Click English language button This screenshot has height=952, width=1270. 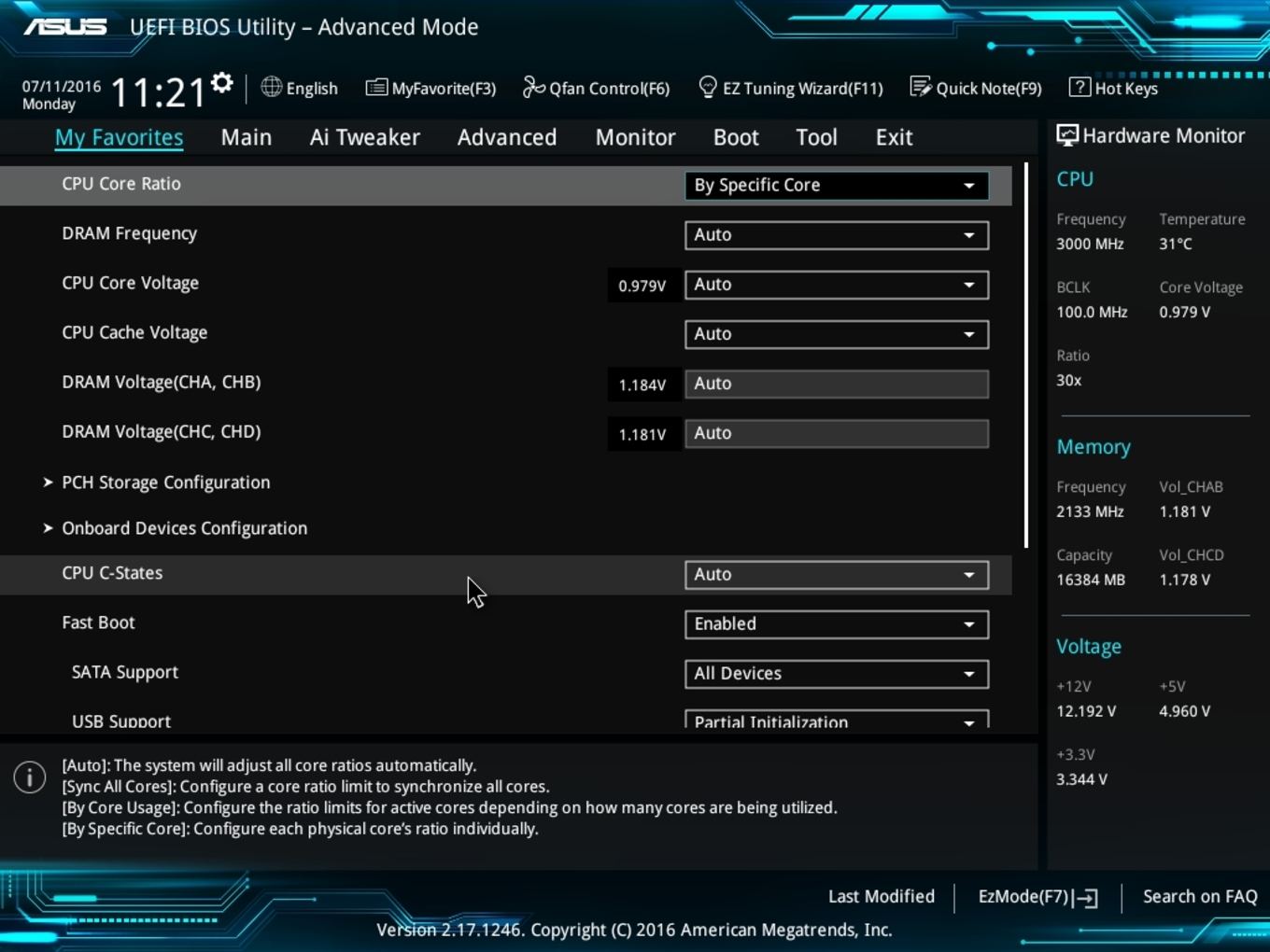click(312, 88)
